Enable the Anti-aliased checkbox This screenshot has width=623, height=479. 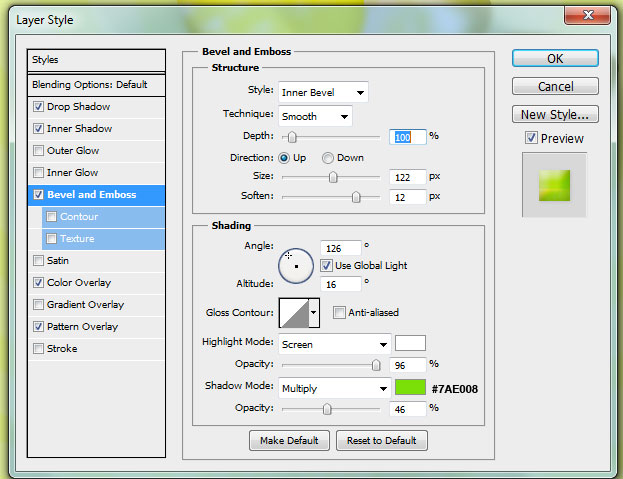pyautogui.click(x=340, y=313)
